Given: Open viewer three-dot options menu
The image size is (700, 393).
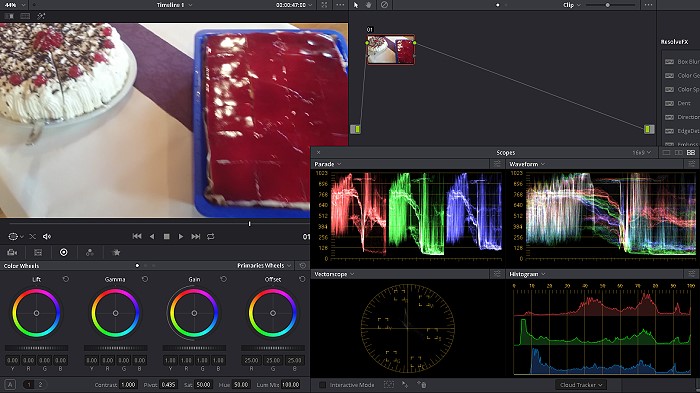Looking at the screenshot, I should coord(340,5).
